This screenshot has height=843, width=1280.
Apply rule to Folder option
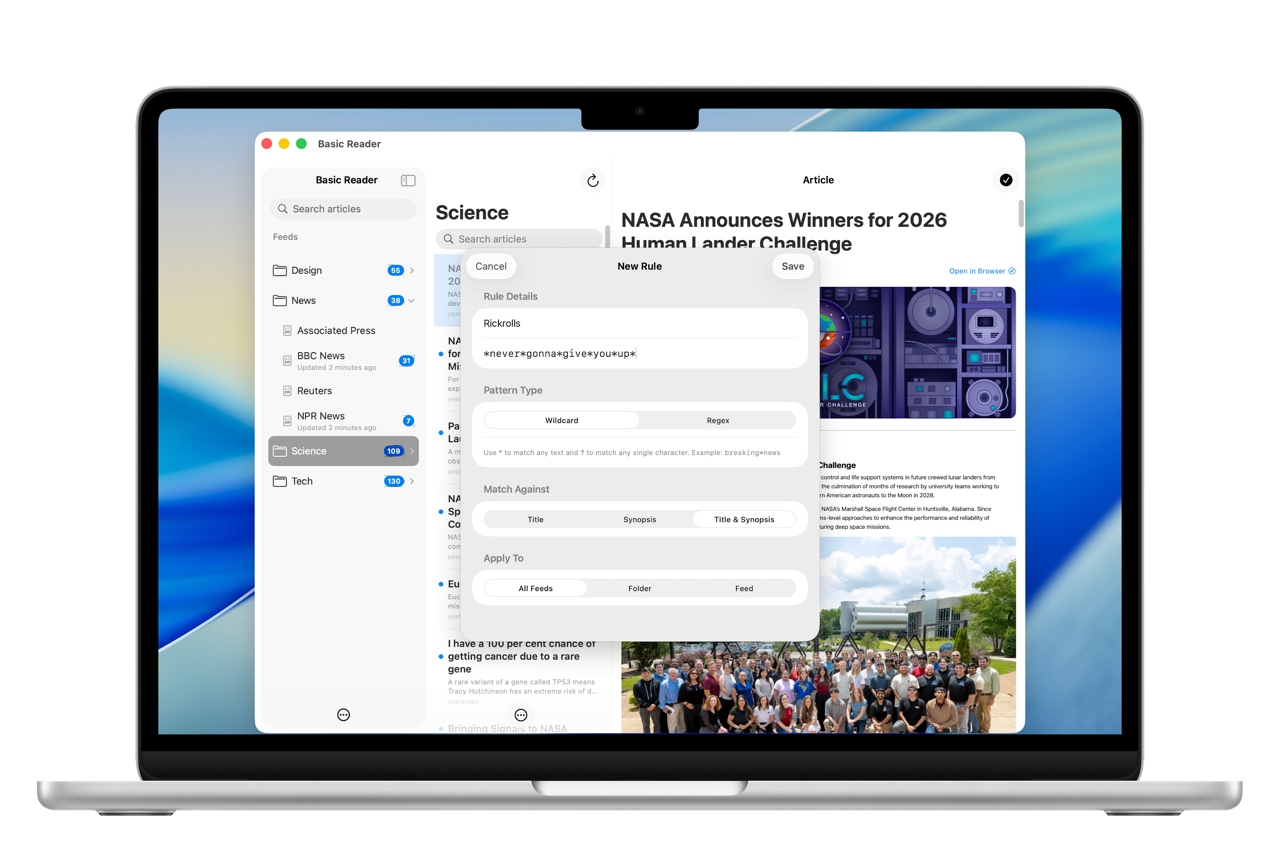point(640,589)
